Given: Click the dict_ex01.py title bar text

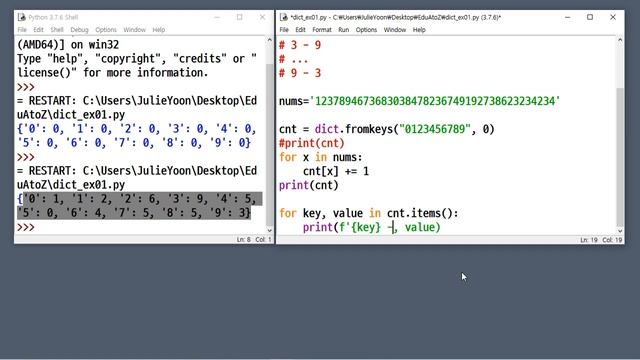Looking at the screenshot, I should pos(396,17).
